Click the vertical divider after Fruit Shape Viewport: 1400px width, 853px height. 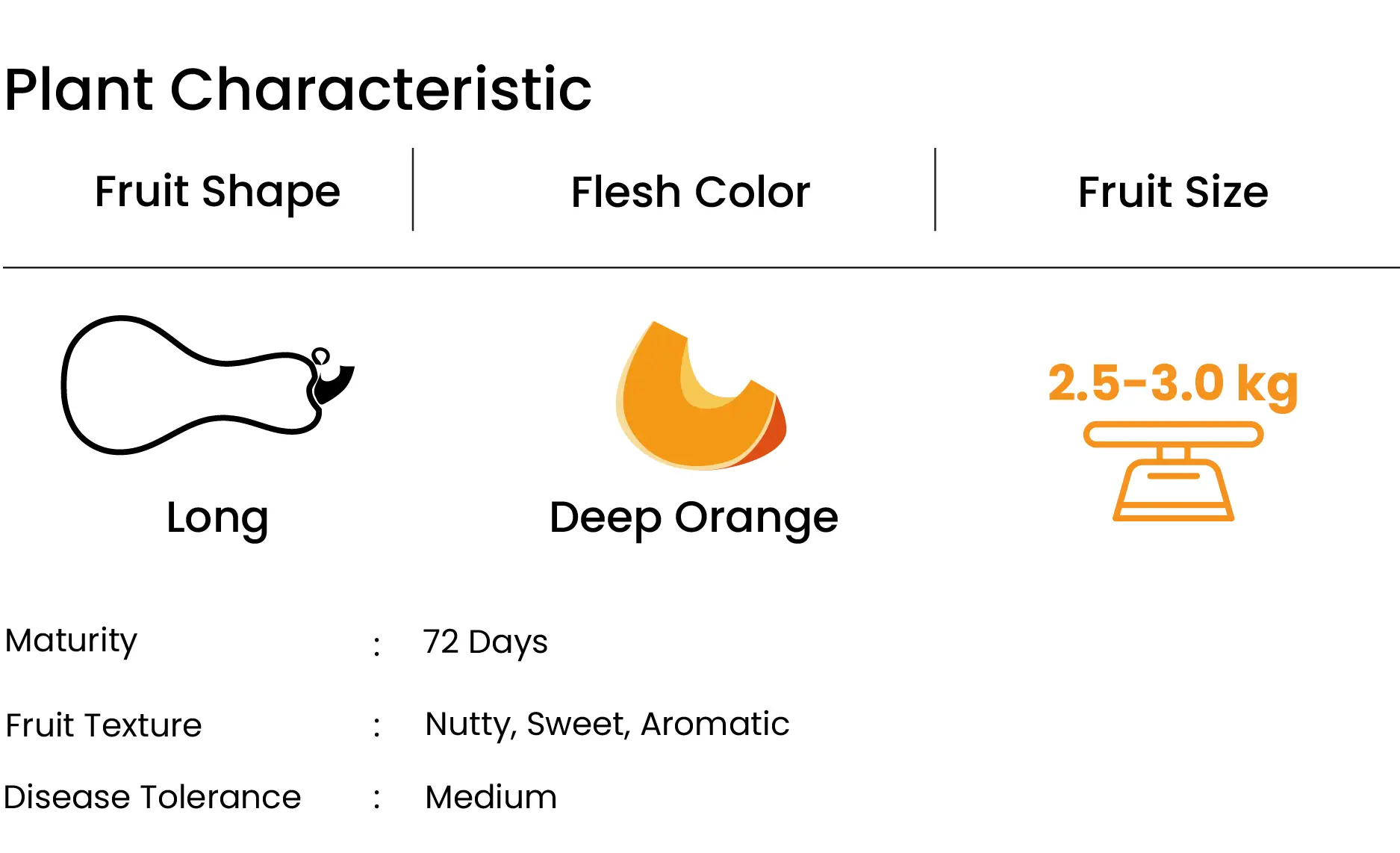click(x=413, y=190)
